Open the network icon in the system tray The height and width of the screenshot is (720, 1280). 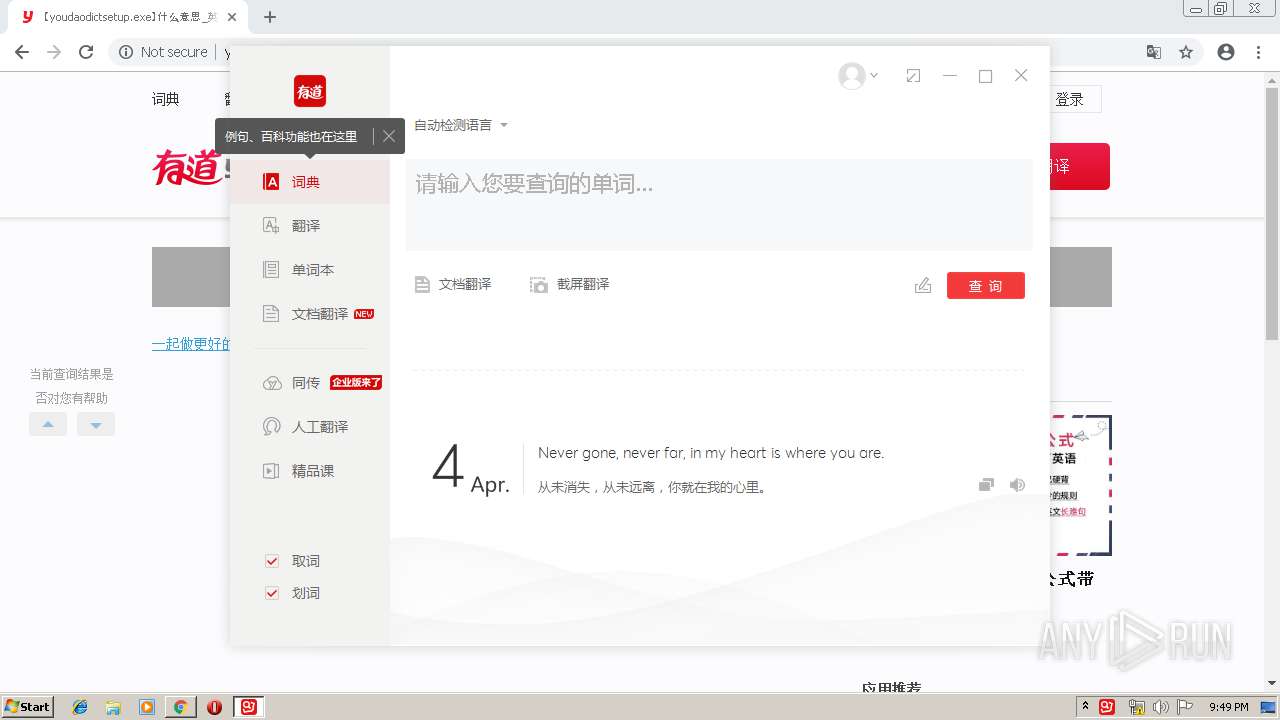[1136, 707]
